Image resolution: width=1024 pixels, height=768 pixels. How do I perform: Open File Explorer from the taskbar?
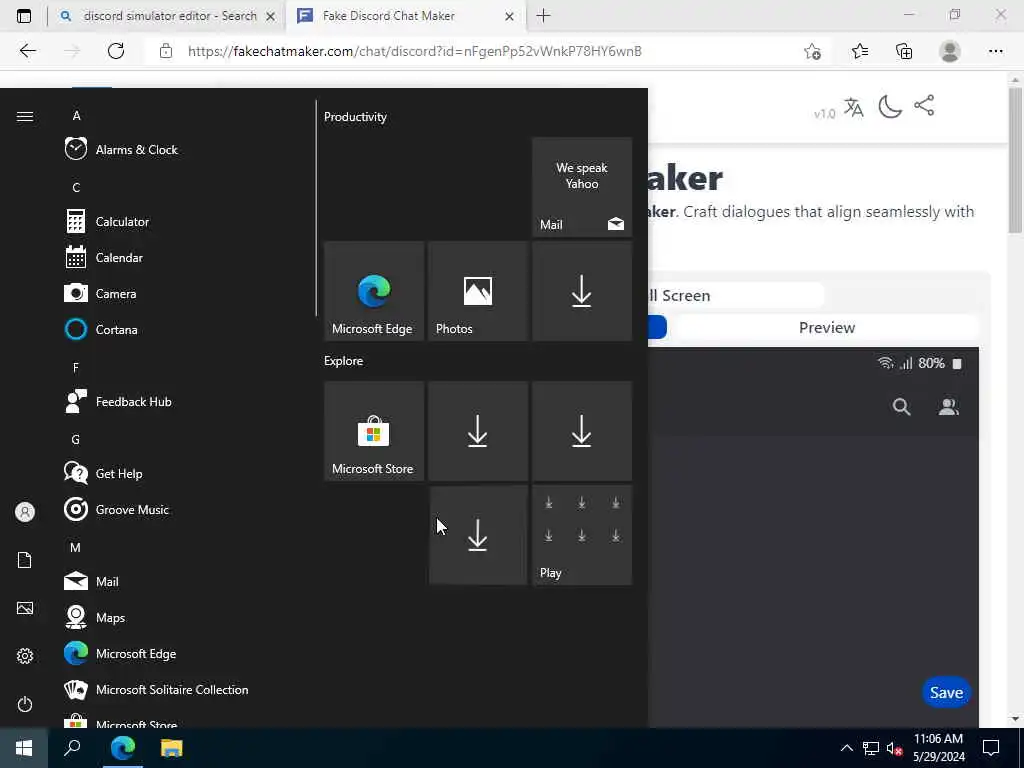(x=172, y=748)
